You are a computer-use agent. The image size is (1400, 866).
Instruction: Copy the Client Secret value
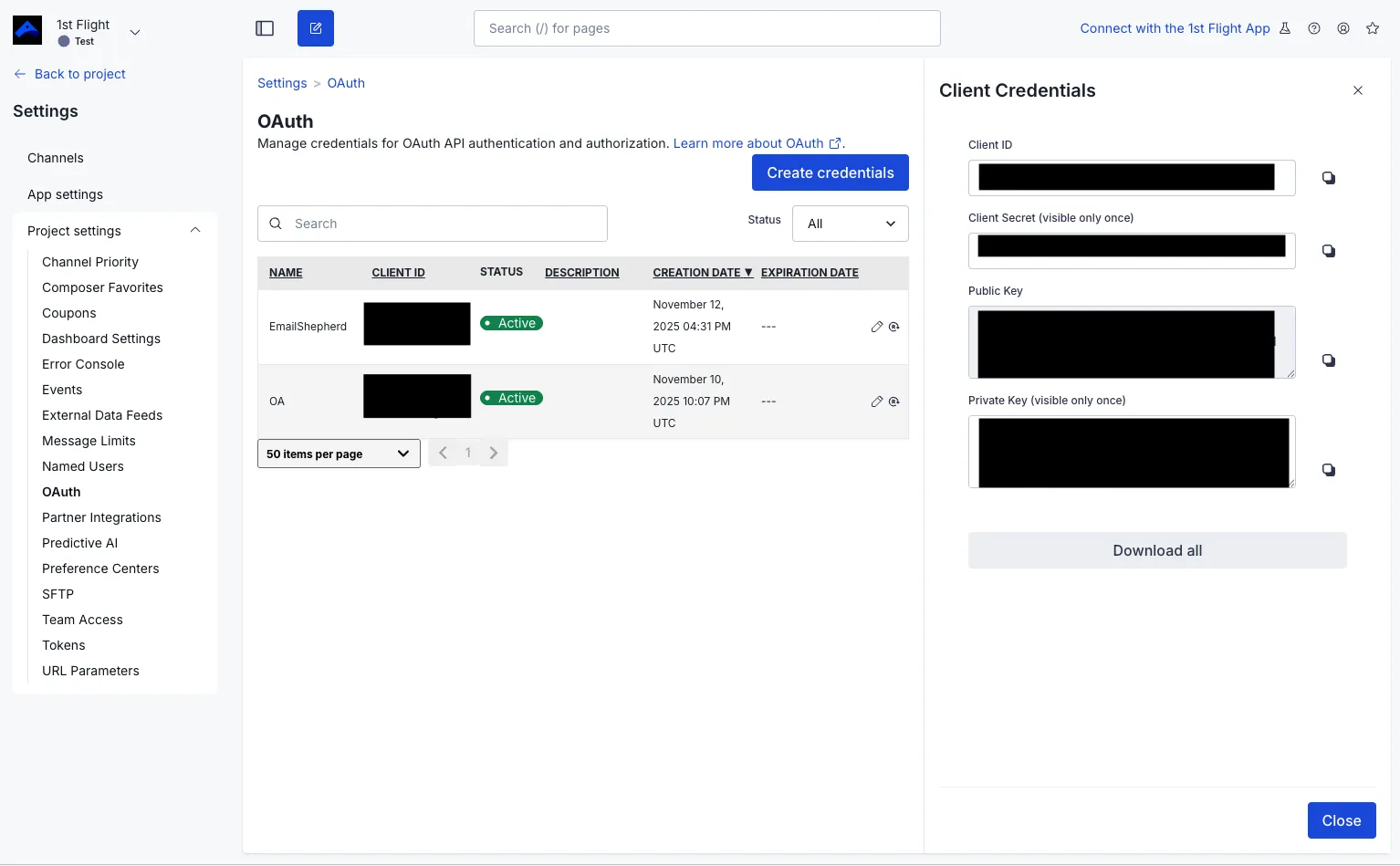[x=1329, y=251]
